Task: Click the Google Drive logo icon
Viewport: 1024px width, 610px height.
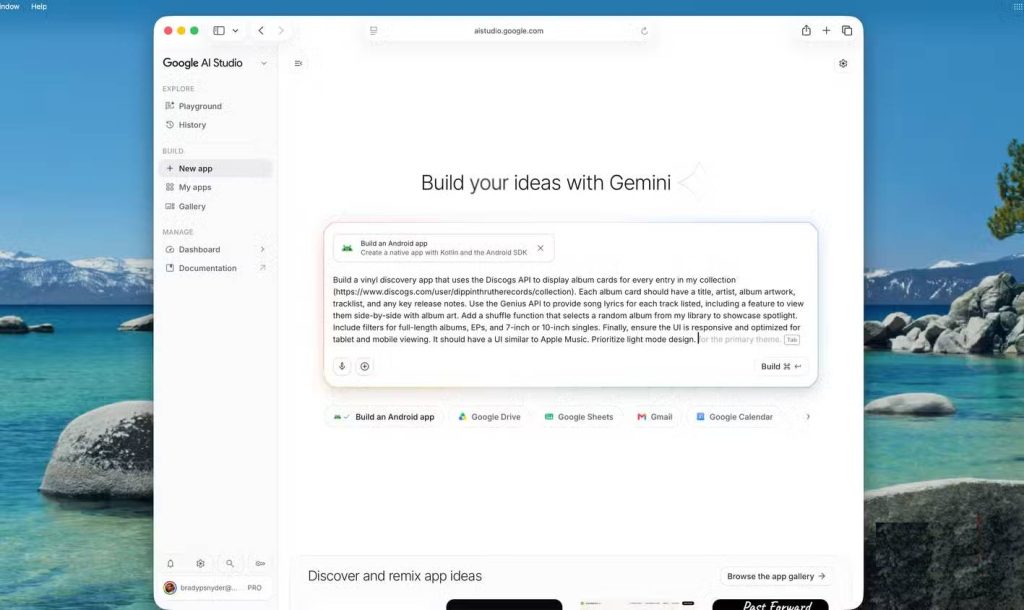Action: pyautogui.click(x=462, y=417)
